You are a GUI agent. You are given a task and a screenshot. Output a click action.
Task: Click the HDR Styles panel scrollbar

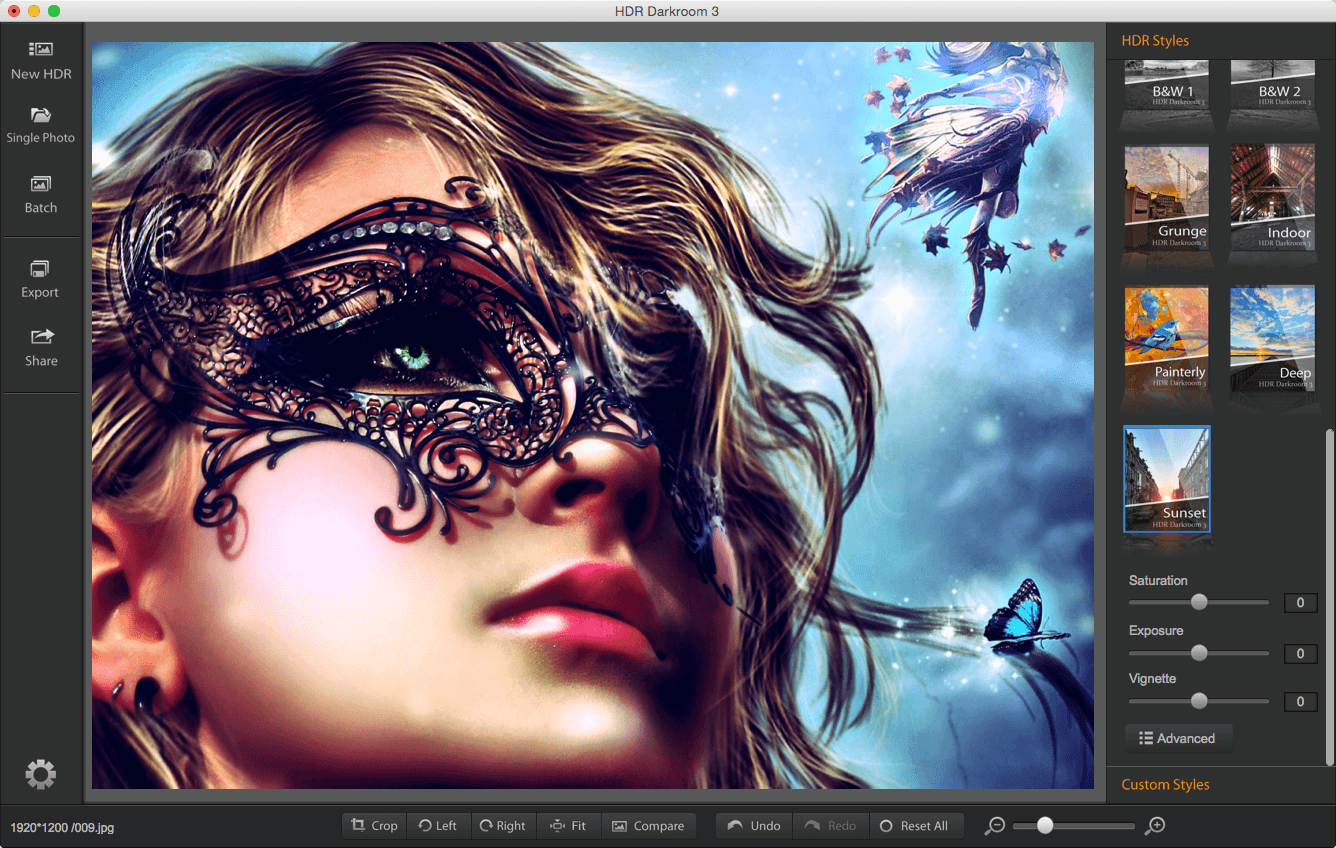1329,597
